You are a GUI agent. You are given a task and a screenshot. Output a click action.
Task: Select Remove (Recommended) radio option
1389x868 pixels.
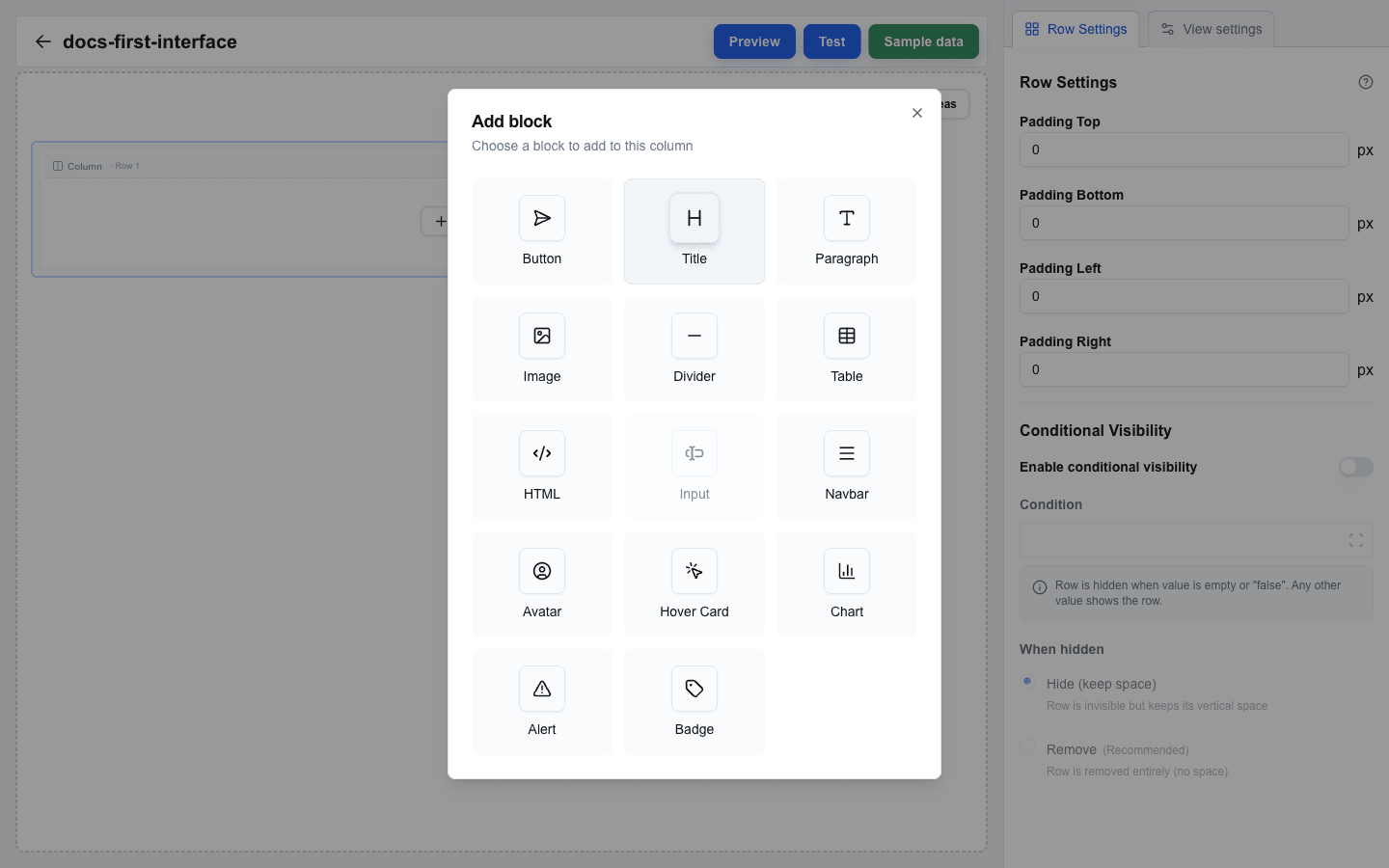click(1027, 746)
